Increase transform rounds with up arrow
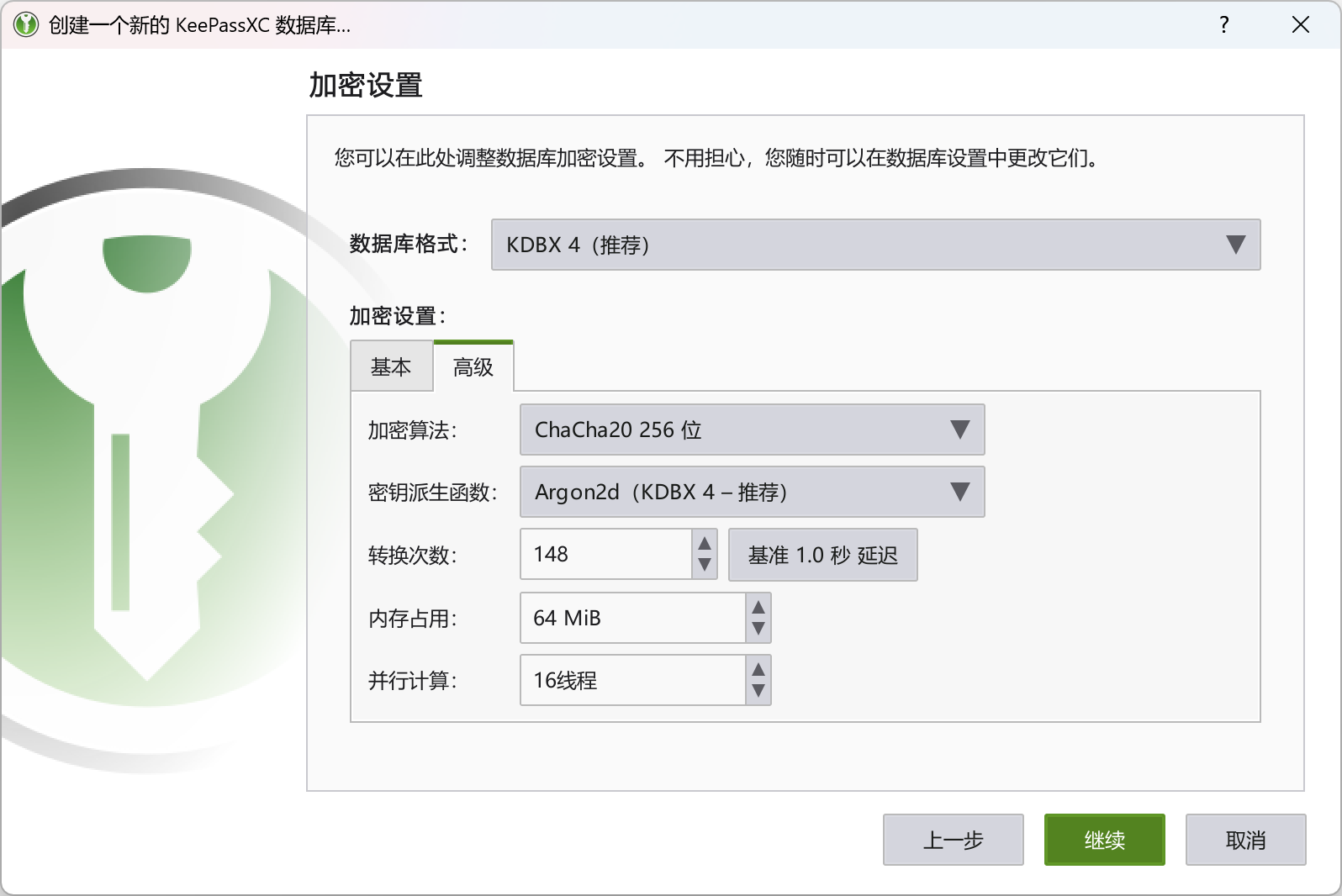This screenshot has height=896, width=1342. tap(705, 543)
